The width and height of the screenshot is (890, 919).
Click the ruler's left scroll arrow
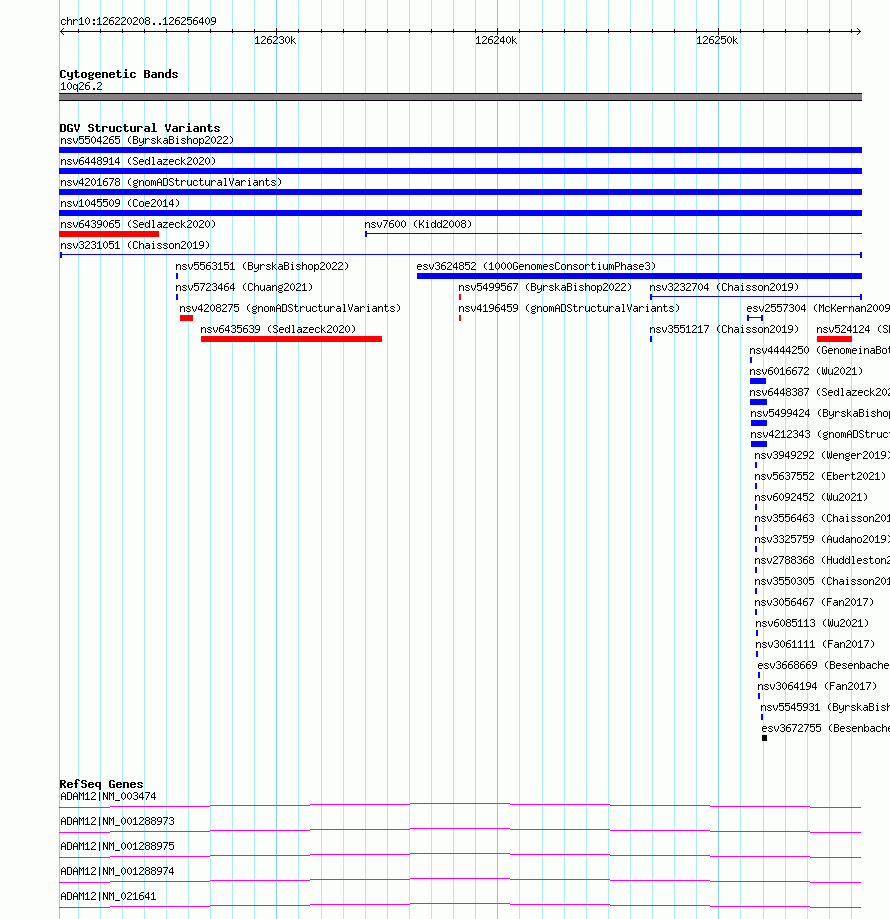62,32
